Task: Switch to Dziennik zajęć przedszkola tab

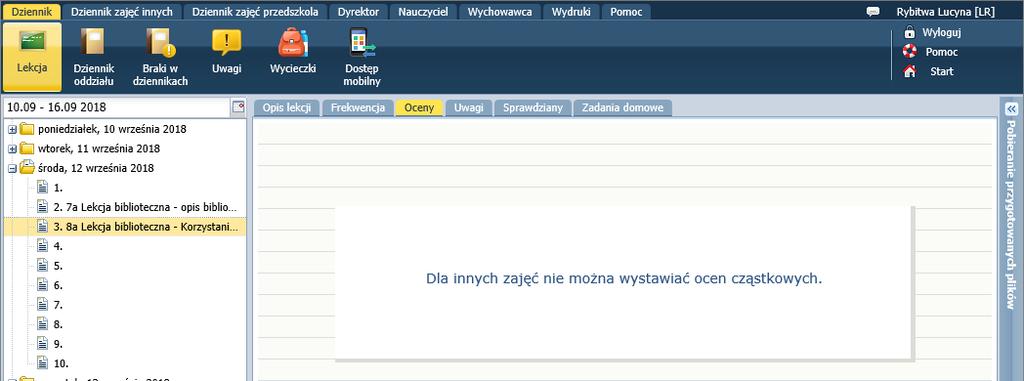Action: tap(255, 12)
